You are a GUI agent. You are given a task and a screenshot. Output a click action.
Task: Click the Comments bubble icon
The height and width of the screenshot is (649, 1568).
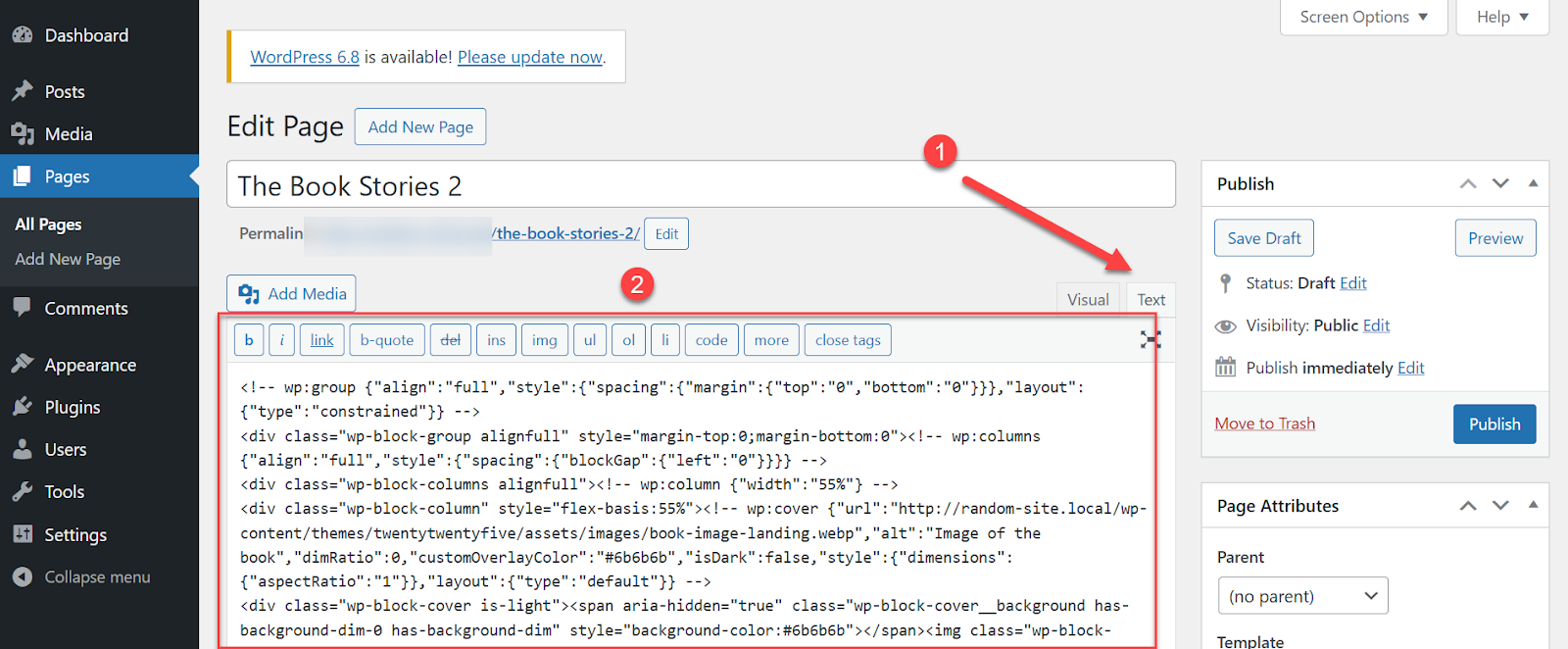(x=23, y=308)
